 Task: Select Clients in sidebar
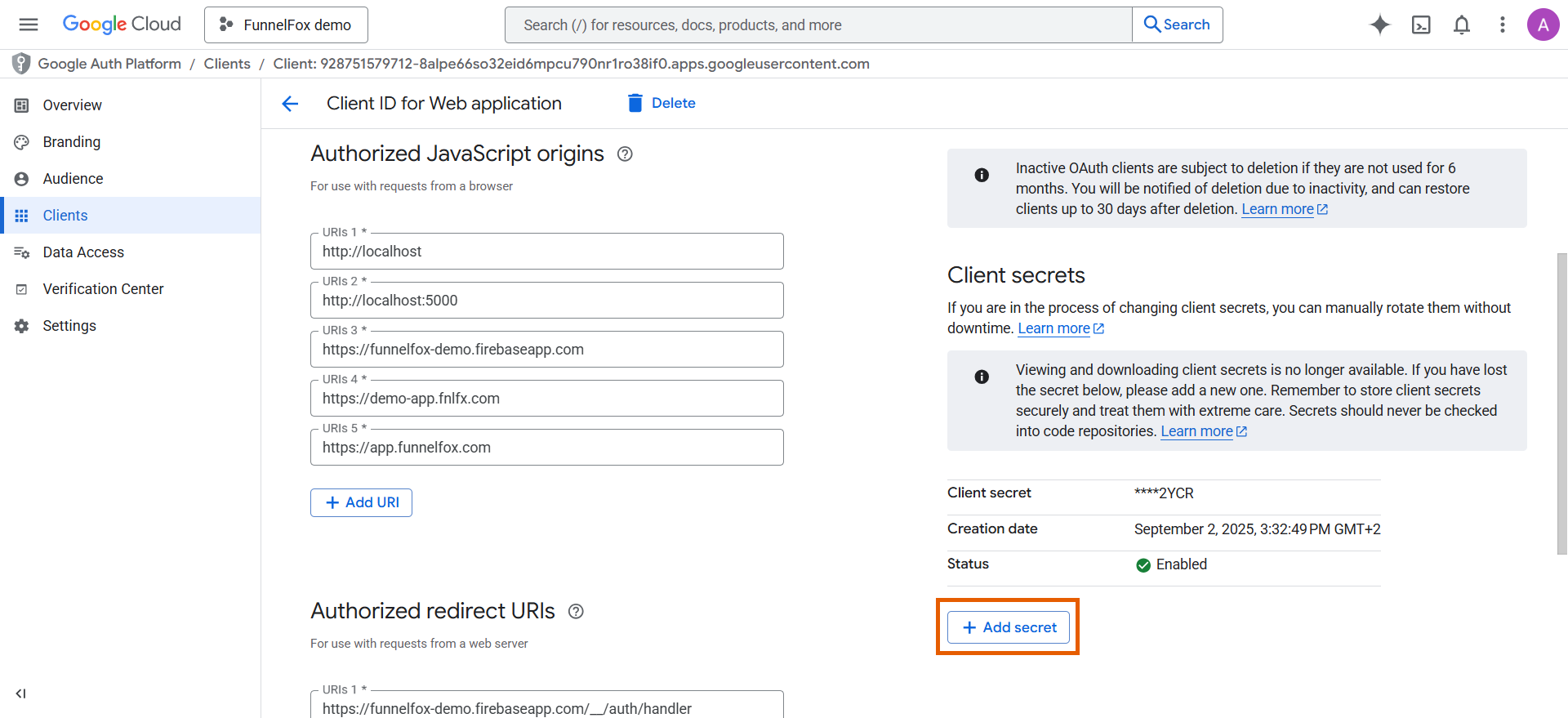click(131, 216)
